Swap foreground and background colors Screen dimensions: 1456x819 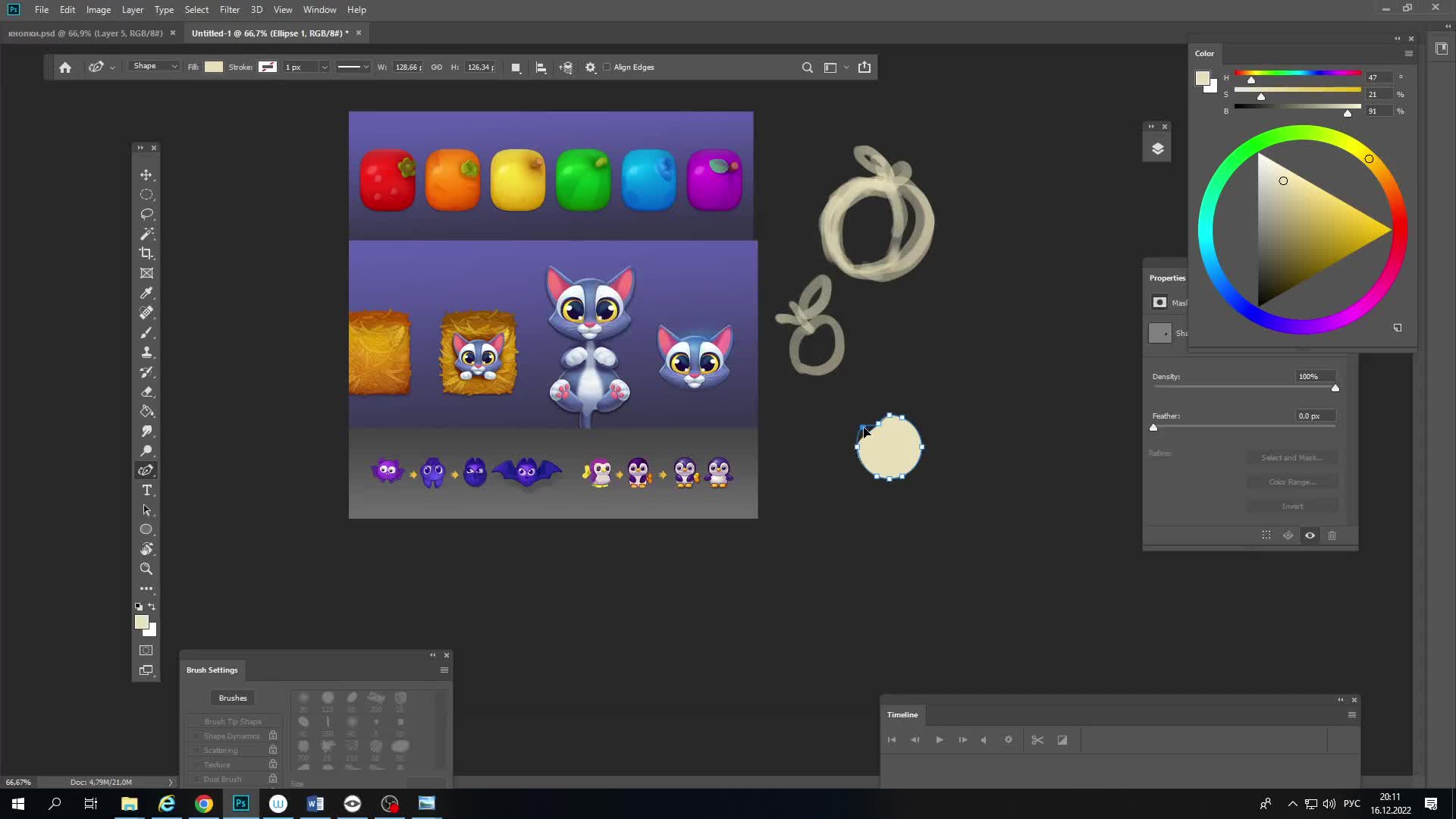pyautogui.click(x=152, y=607)
